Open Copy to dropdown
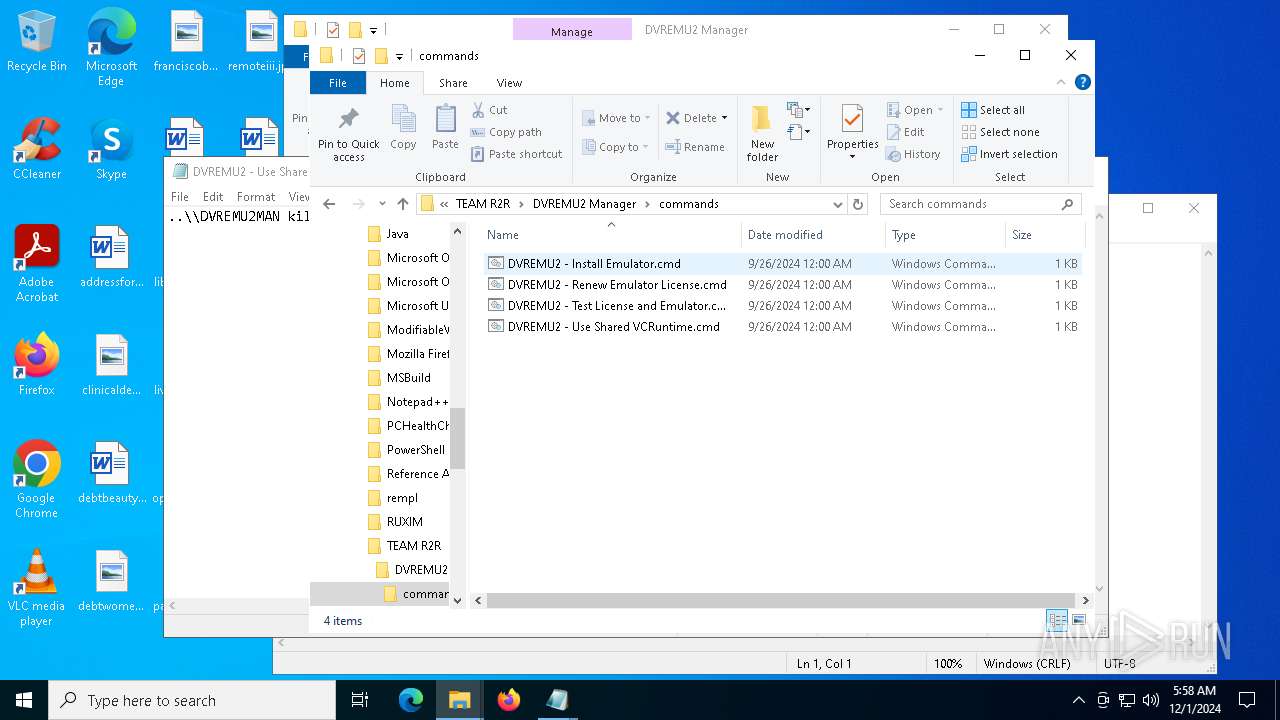 pos(617,147)
